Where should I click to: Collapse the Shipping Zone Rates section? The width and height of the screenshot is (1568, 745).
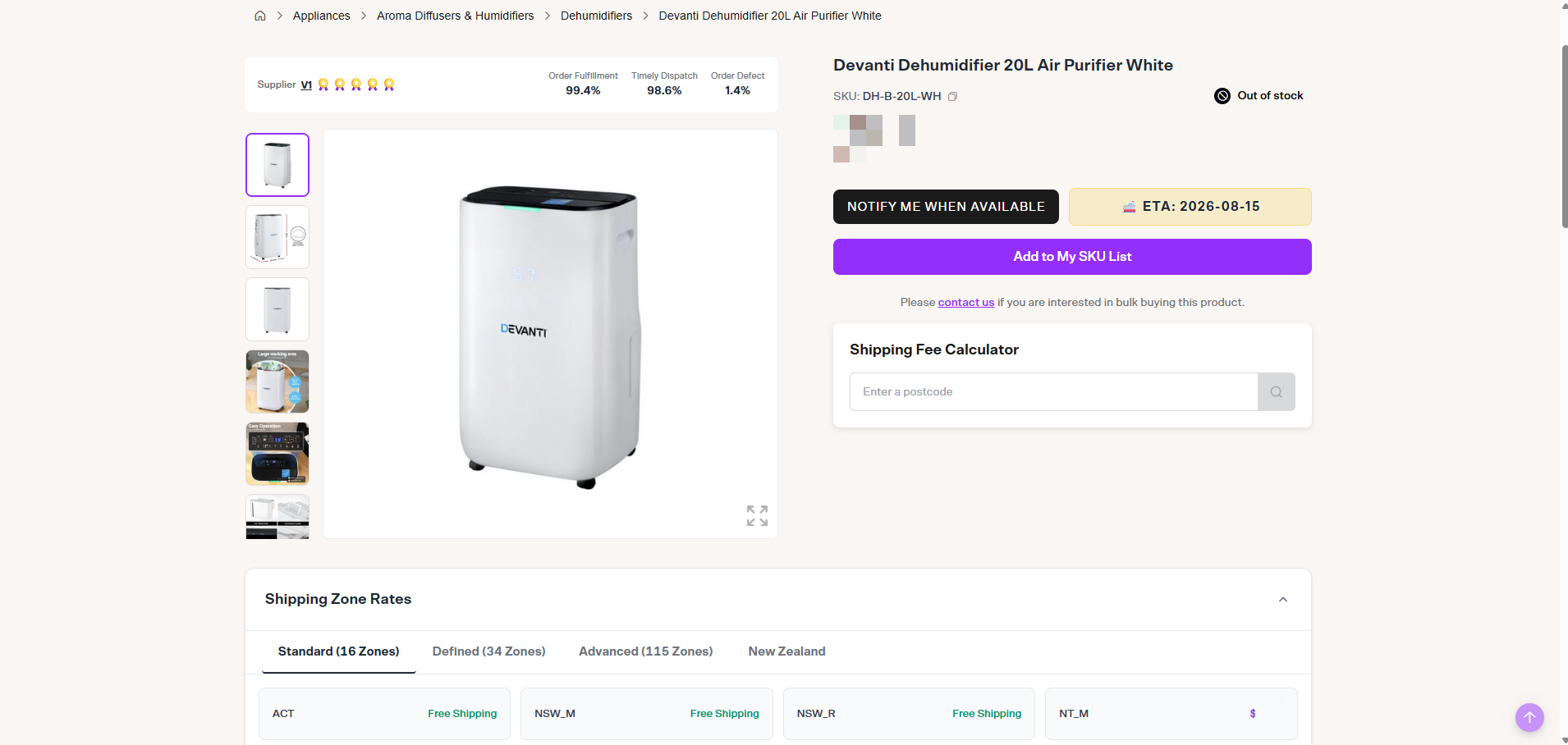pyautogui.click(x=1283, y=600)
